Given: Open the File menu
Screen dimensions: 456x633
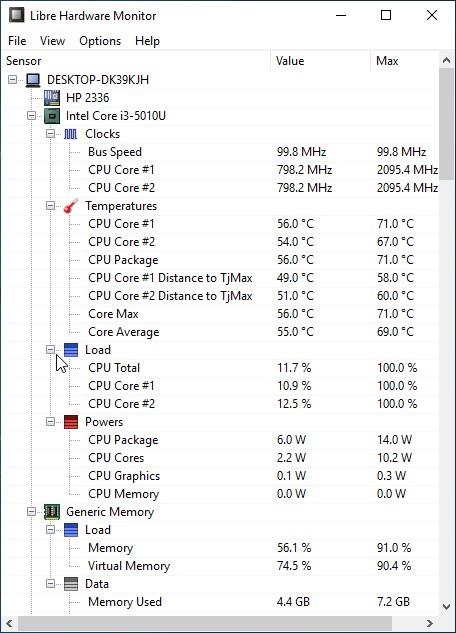Looking at the screenshot, I should [x=17, y=41].
